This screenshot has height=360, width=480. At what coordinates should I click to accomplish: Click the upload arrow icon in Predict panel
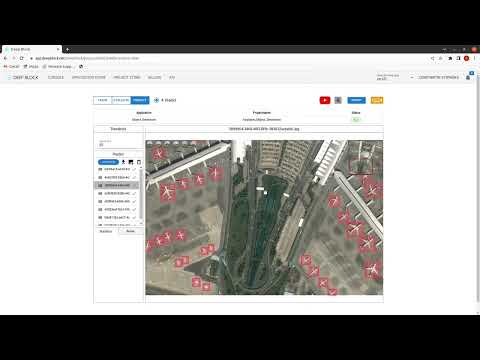(x=123, y=162)
